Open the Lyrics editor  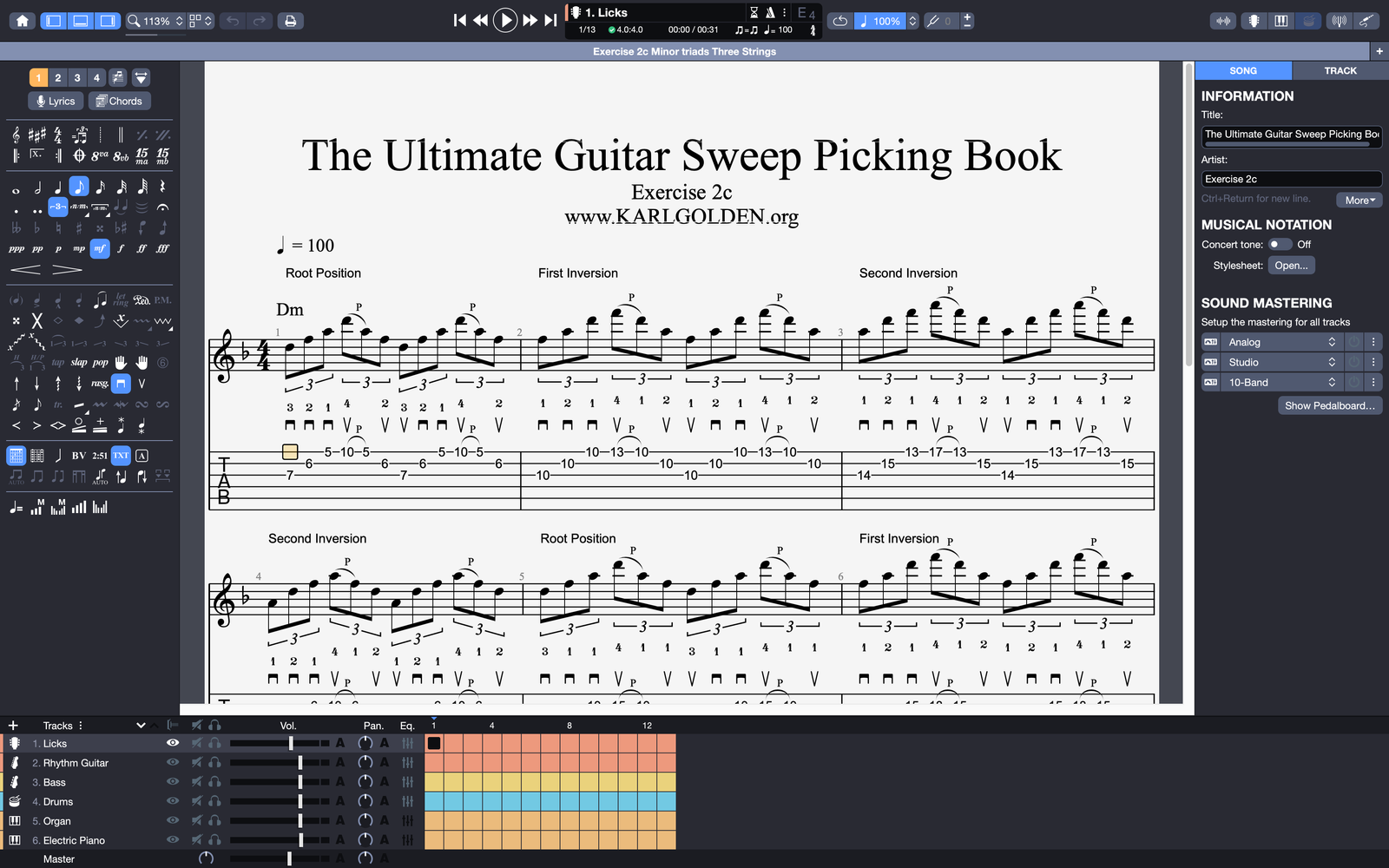click(x=56, y=101)
